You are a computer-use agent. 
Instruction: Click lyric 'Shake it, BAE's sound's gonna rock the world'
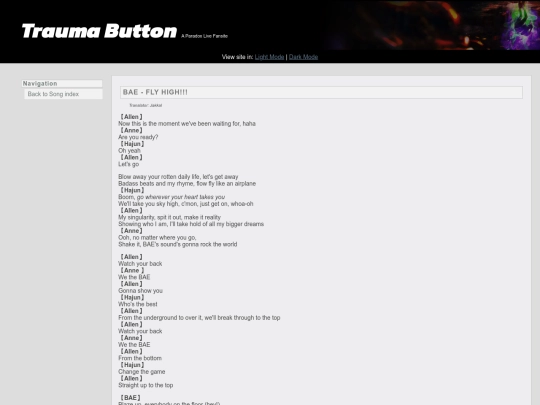coord(178,245)
